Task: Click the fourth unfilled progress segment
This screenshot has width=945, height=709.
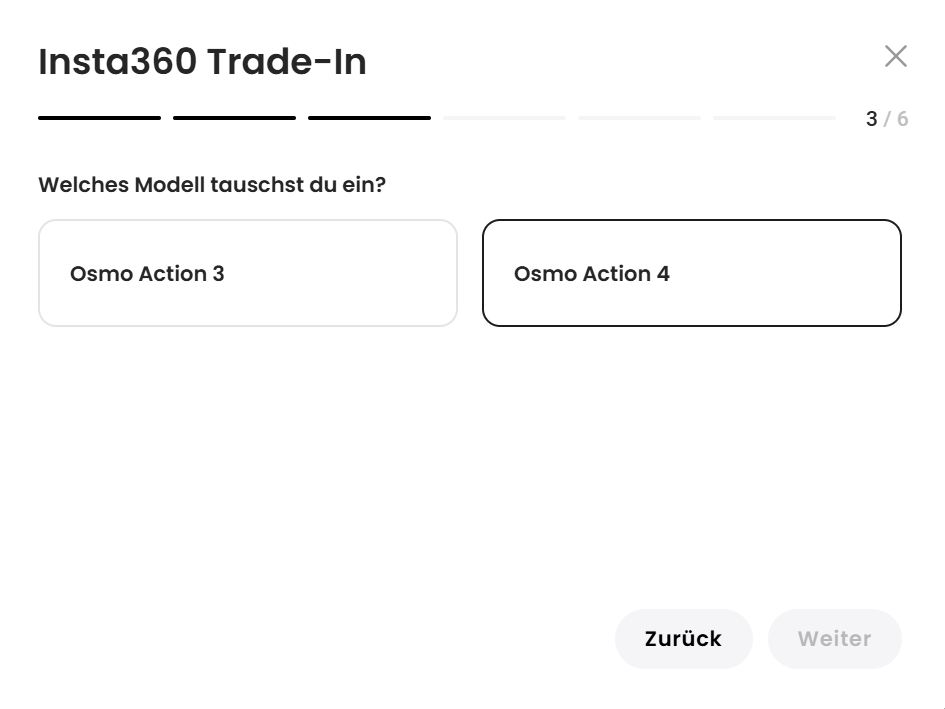Action: pos(504,118)
